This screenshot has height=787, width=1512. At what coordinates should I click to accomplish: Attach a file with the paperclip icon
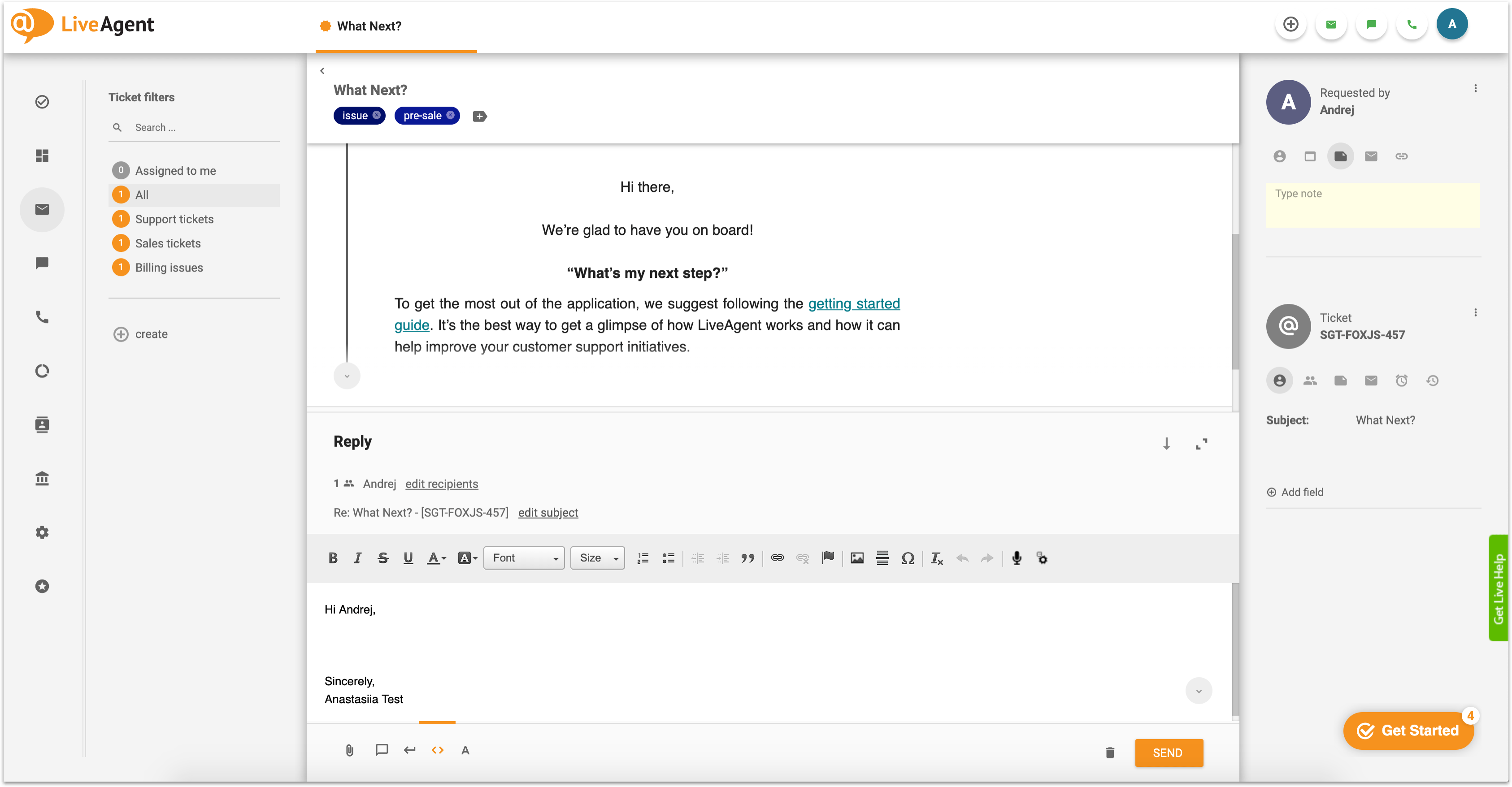click(350, 750)
